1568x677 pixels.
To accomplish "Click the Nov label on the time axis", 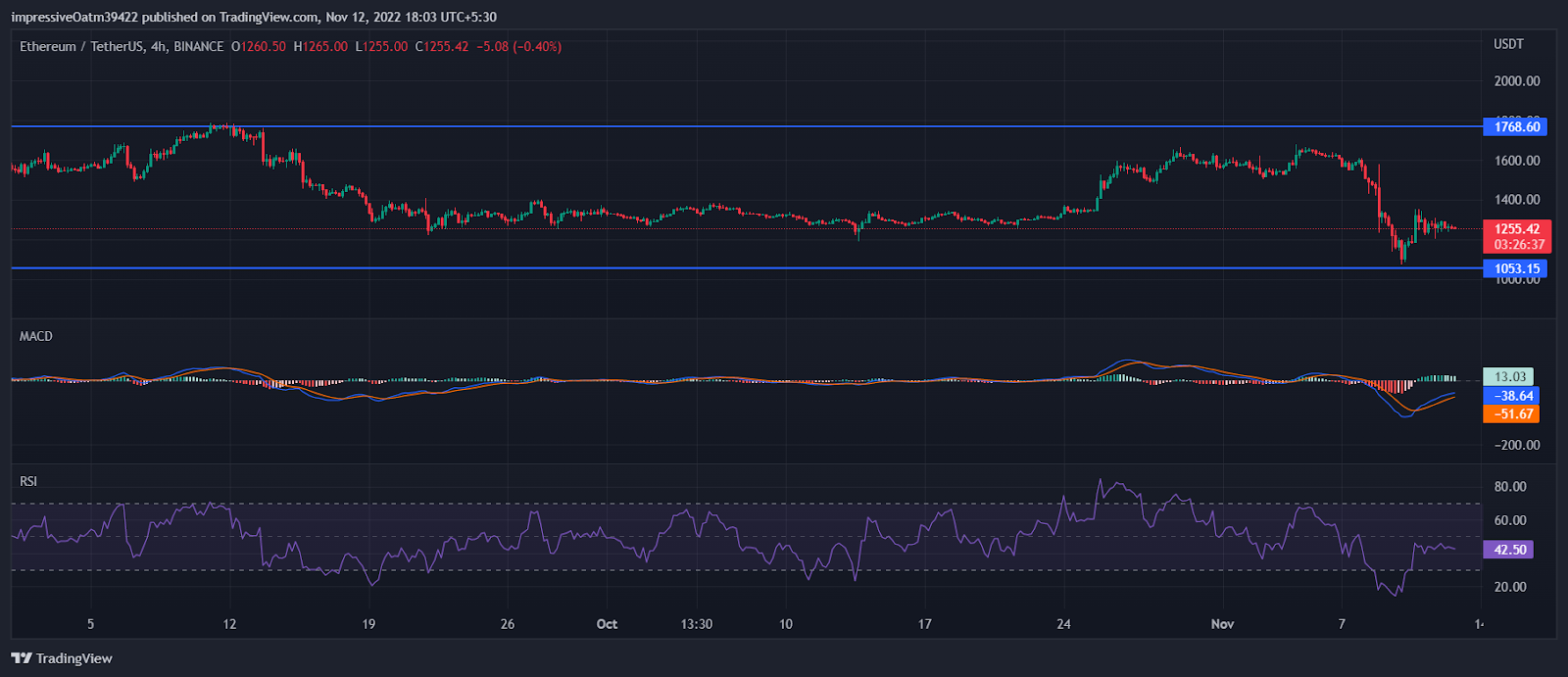I will 1222,624.
